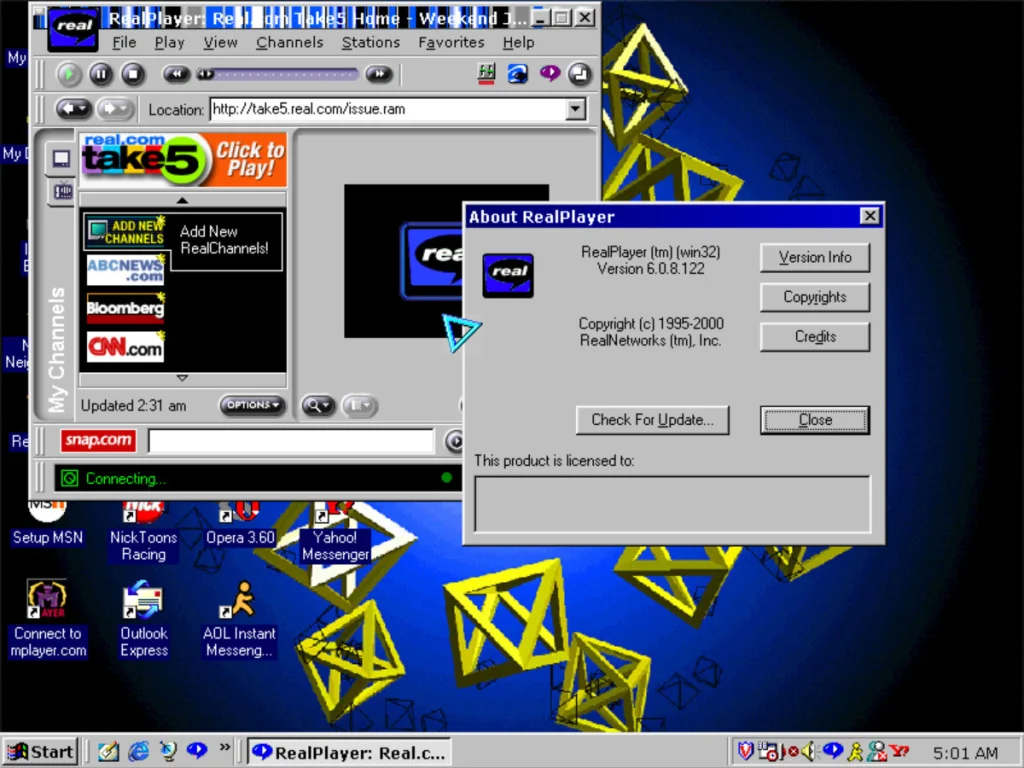The height and width of the screenshot is (768, 1024).
Task: Open the Favorites menu
Action: pos(451,42)
